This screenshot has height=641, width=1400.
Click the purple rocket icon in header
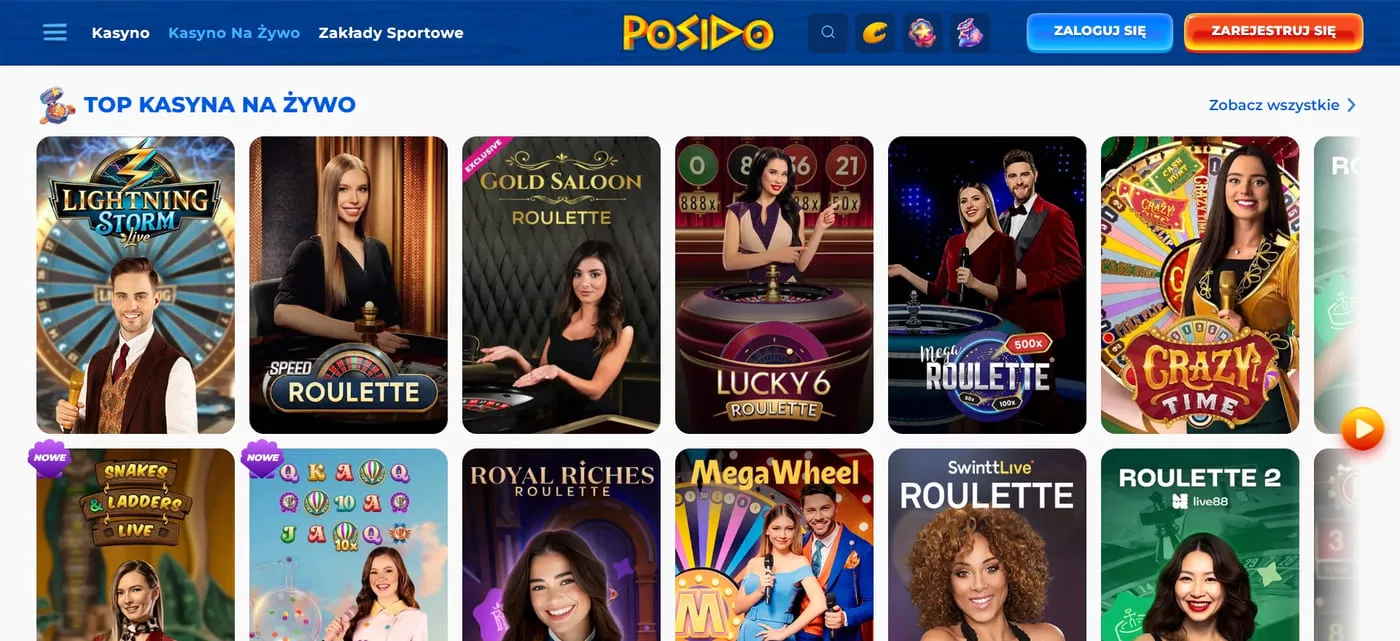(970, 33)
